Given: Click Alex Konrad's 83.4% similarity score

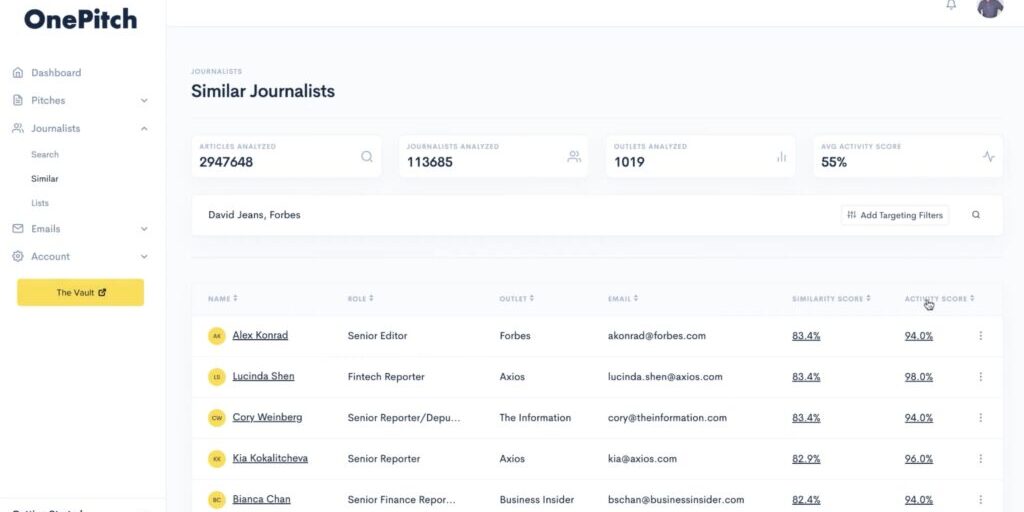Looking at the screenshot, I should coord(806,336).
